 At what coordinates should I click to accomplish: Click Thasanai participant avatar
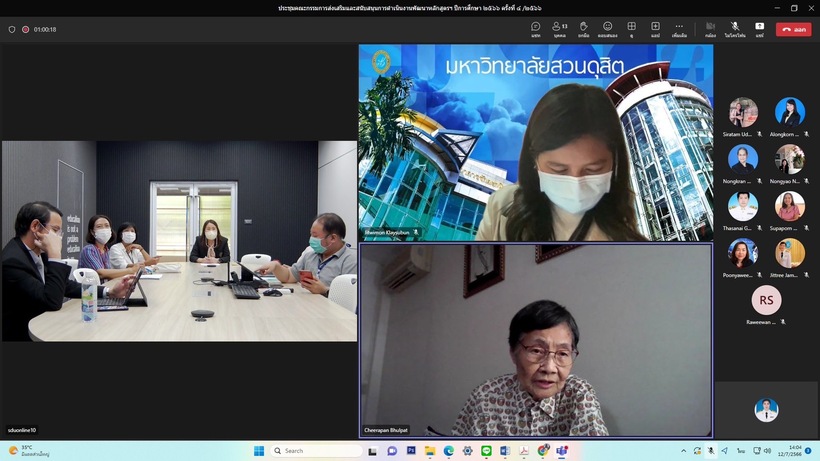coord(743,206)
